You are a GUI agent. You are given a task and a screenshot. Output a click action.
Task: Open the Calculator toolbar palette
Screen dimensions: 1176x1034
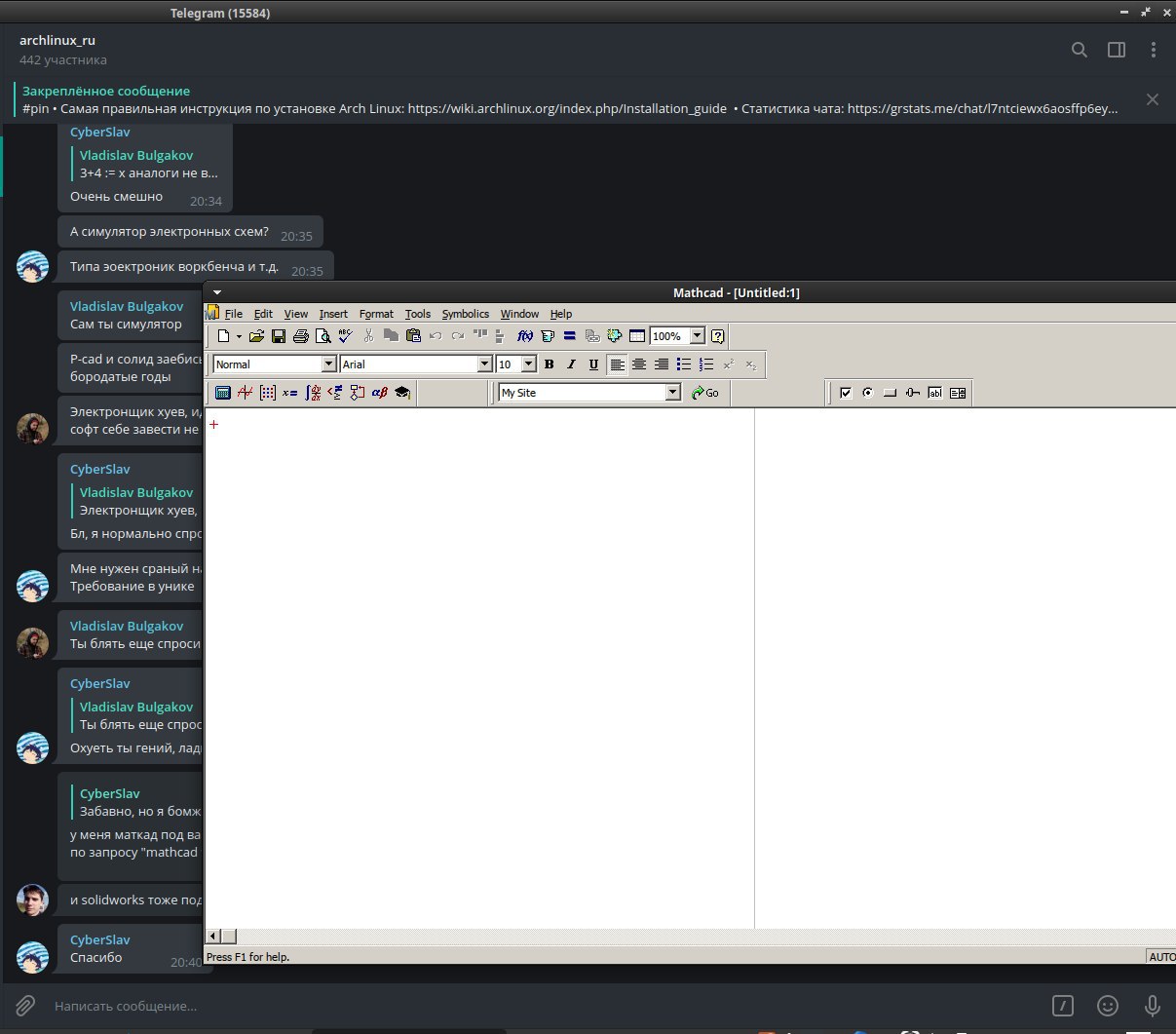[223, 393]
